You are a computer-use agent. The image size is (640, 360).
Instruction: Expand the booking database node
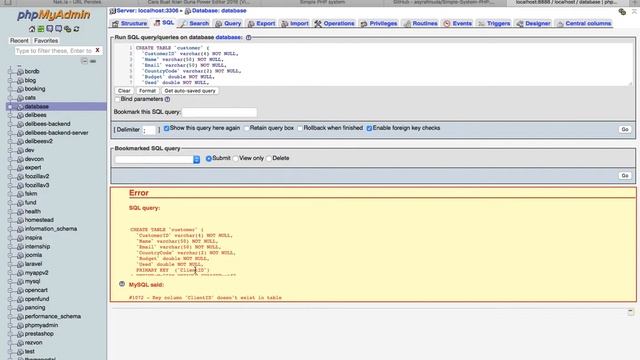[10, 89]
